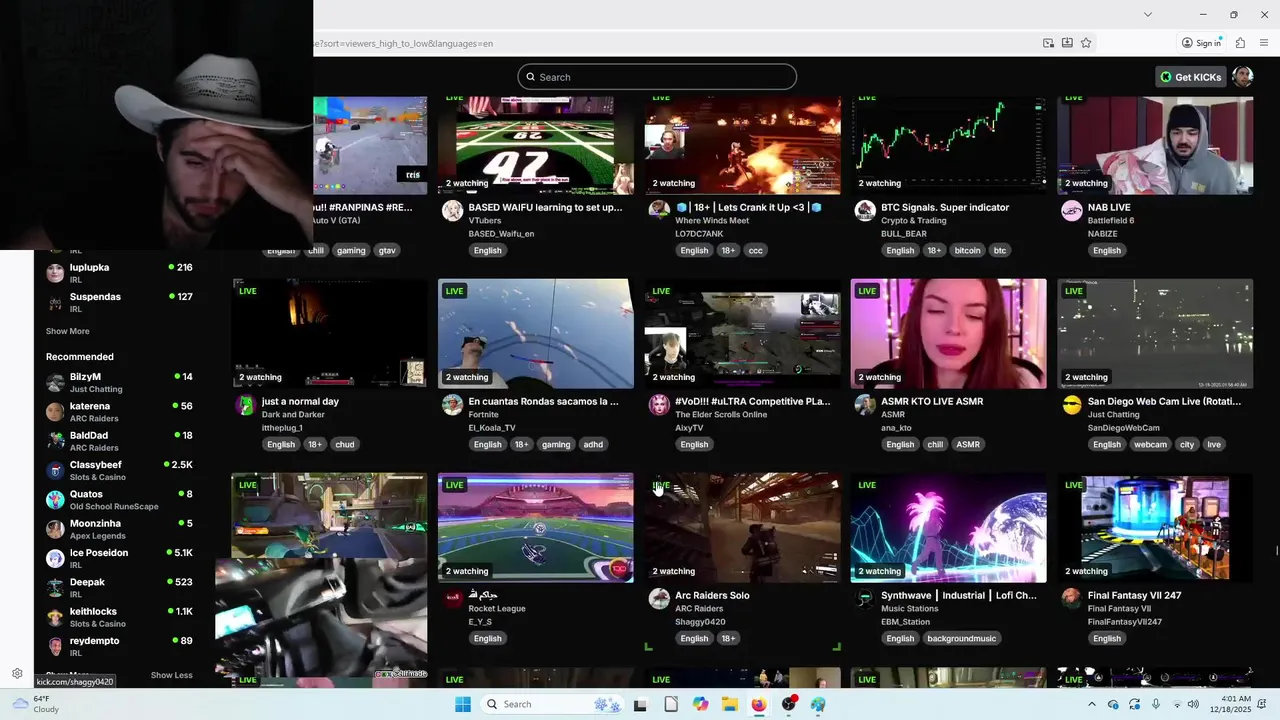Open BTC Signals chart stream thumbnail
The width and height of the screenshot is (1280, 720).
948,145
